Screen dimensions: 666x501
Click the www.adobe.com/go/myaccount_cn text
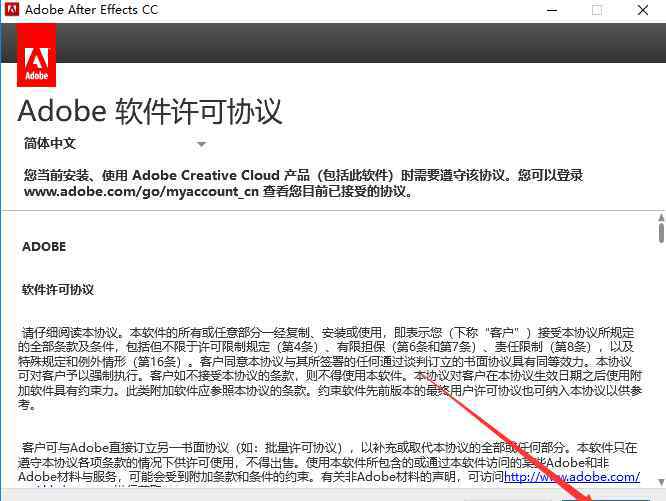141,191
